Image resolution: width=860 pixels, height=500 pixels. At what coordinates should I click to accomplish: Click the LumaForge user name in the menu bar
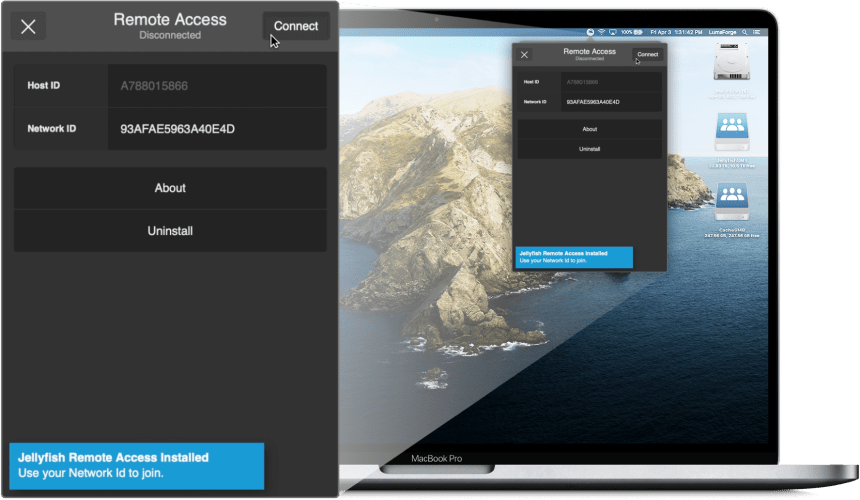click(722, 32)
